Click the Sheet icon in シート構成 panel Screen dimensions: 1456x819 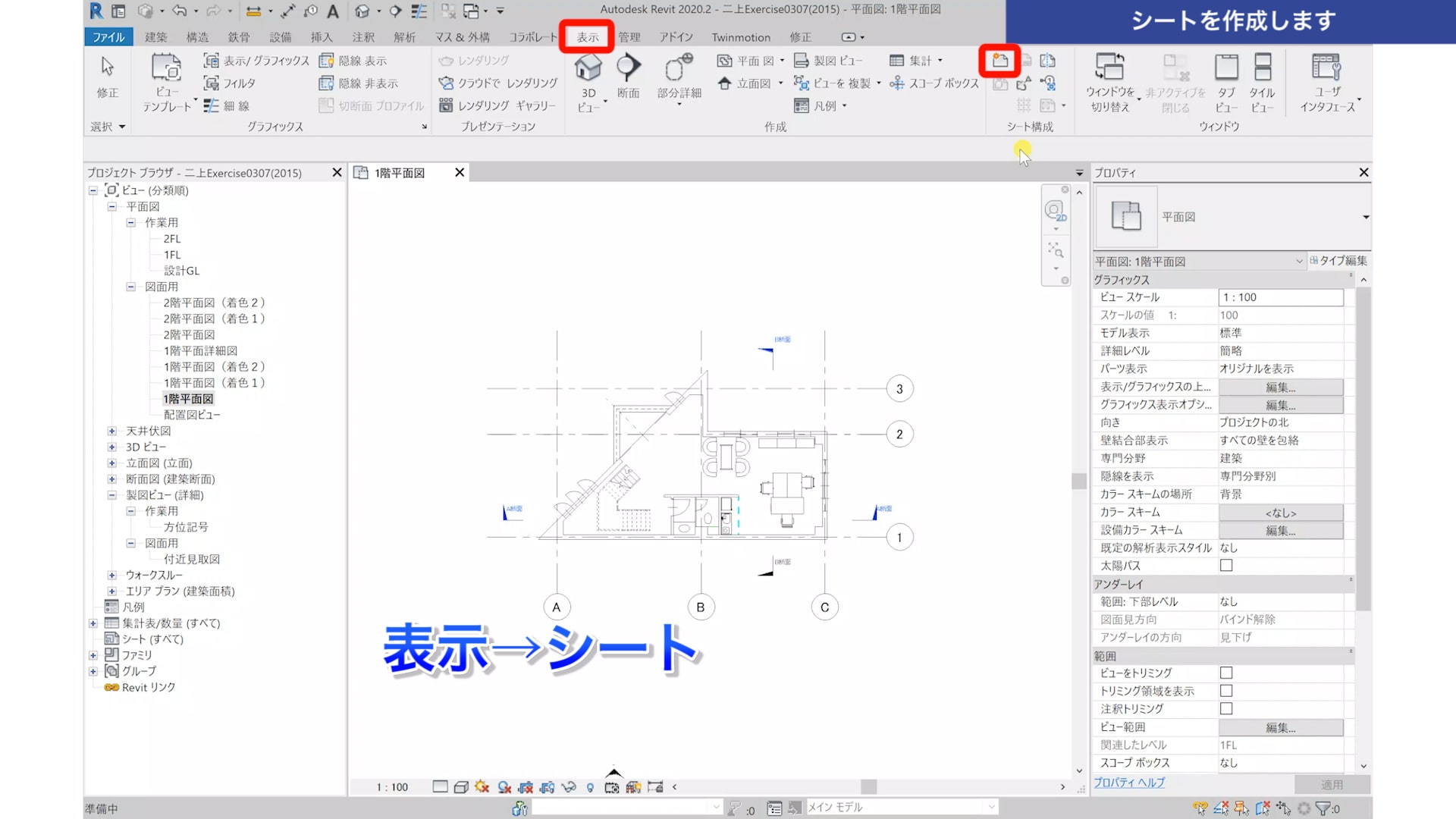pyautogui.click(x=999, y=61)
